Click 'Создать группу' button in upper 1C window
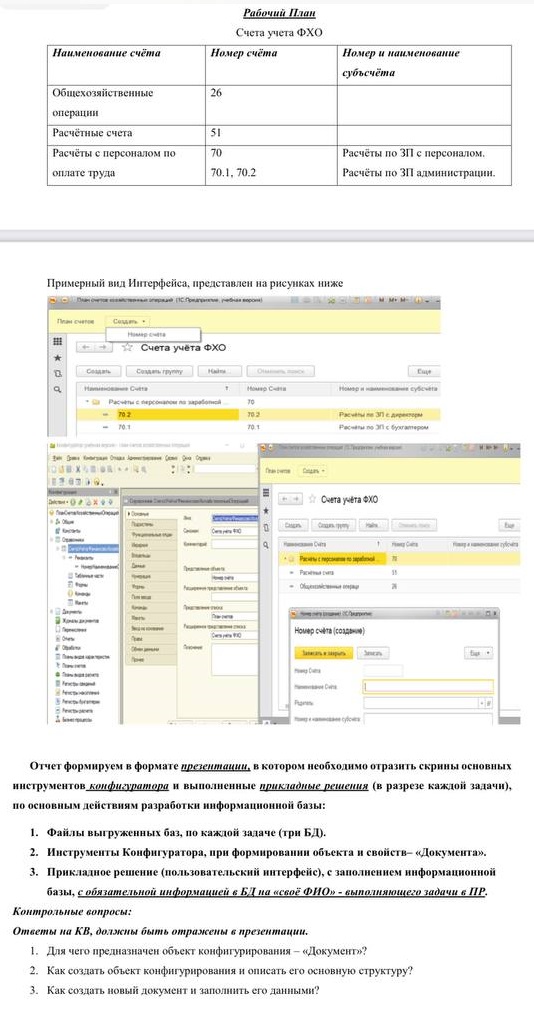534x1013 pixels. tap(159, 371)
